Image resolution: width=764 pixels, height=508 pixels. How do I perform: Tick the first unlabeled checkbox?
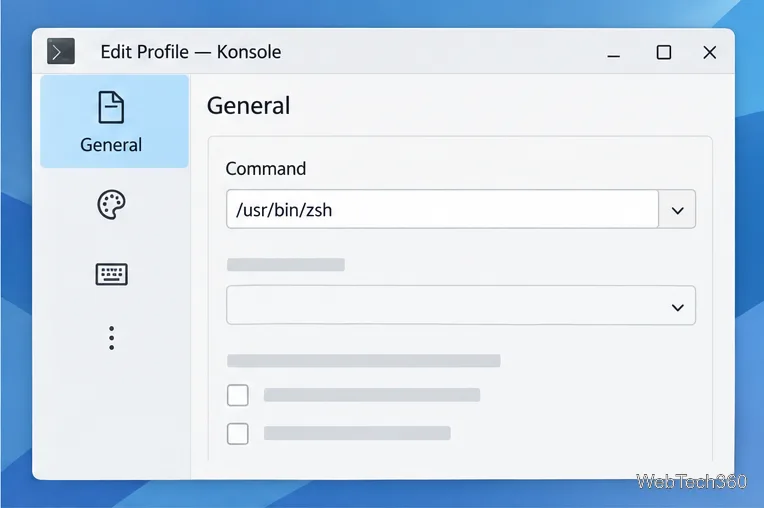click(x=238, y=395)
